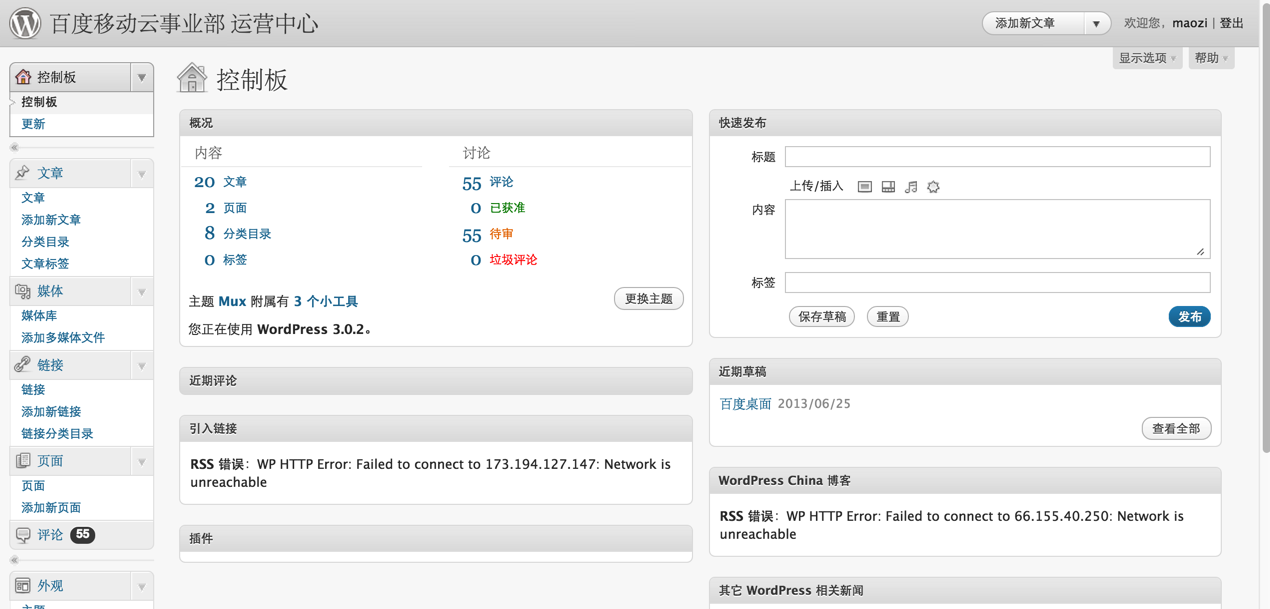Open the 更新 submenu item
Image resolution: width=1270 pixels, height=609 pixels.
(33, 124)
